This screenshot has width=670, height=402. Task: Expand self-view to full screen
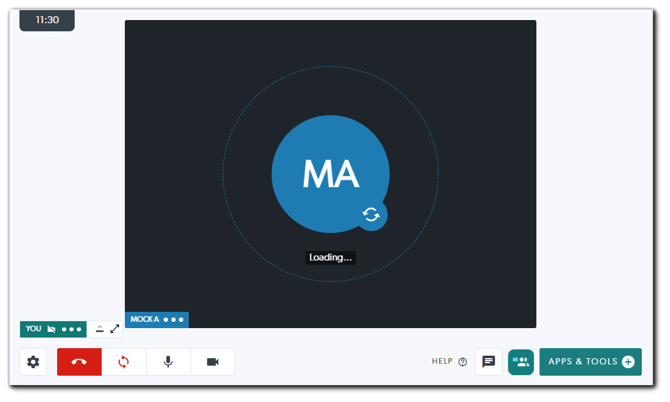coord(115,329)
